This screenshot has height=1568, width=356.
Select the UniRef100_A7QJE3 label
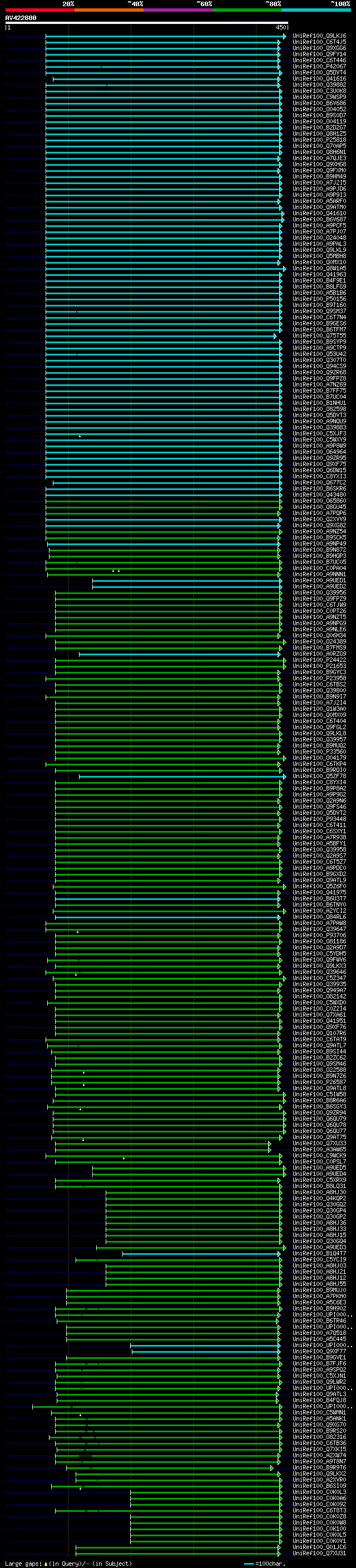[x=319, y=159]
